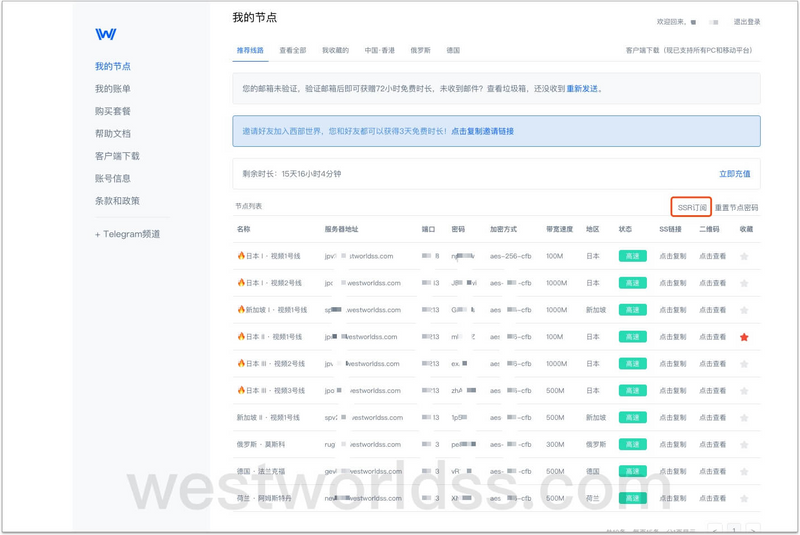
Task: Switch to the 中国·香港 tab
Action: pos(380,50)
